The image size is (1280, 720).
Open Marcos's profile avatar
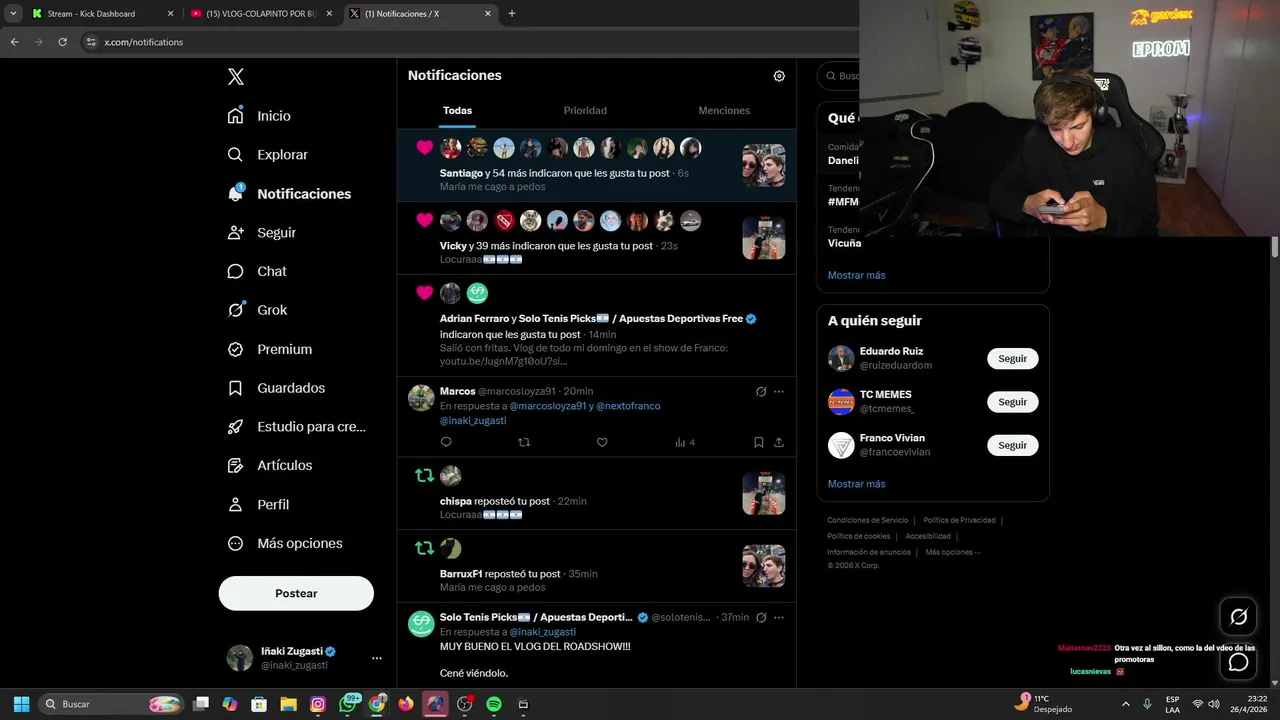click(x=421, y=398)
